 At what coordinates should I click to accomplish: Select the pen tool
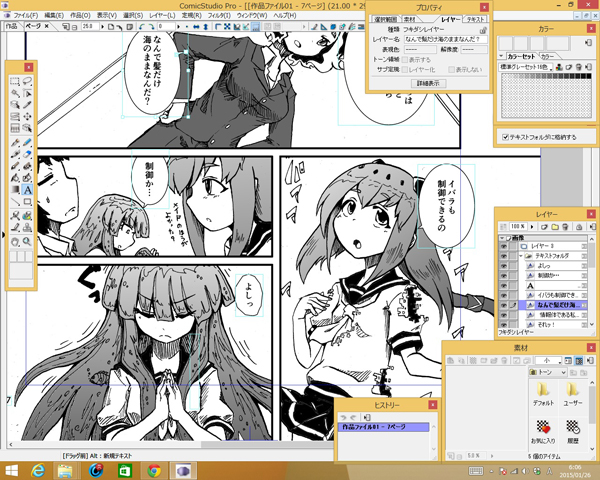click(x=15, y=142)
